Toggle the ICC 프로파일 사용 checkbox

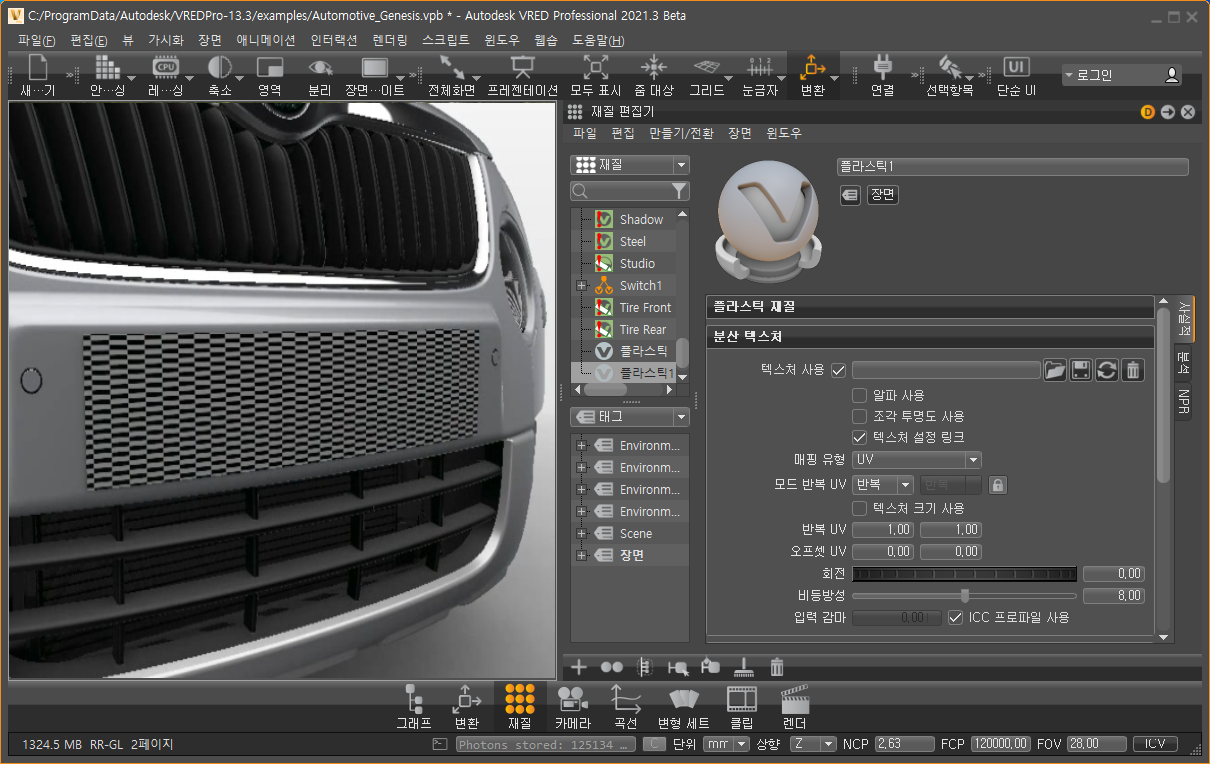tap(955, 618)
